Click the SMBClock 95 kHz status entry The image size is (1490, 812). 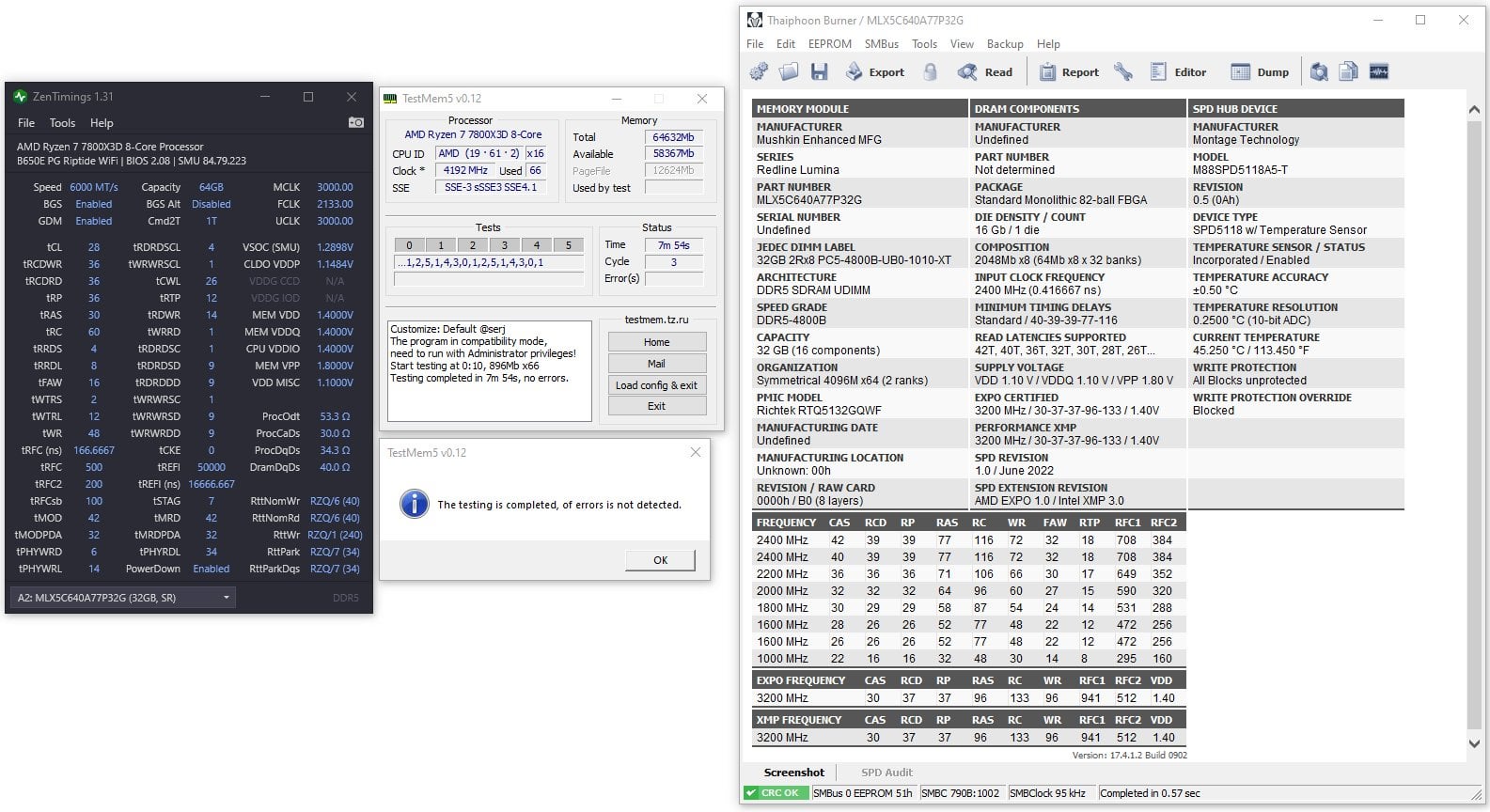(1047, 793)
